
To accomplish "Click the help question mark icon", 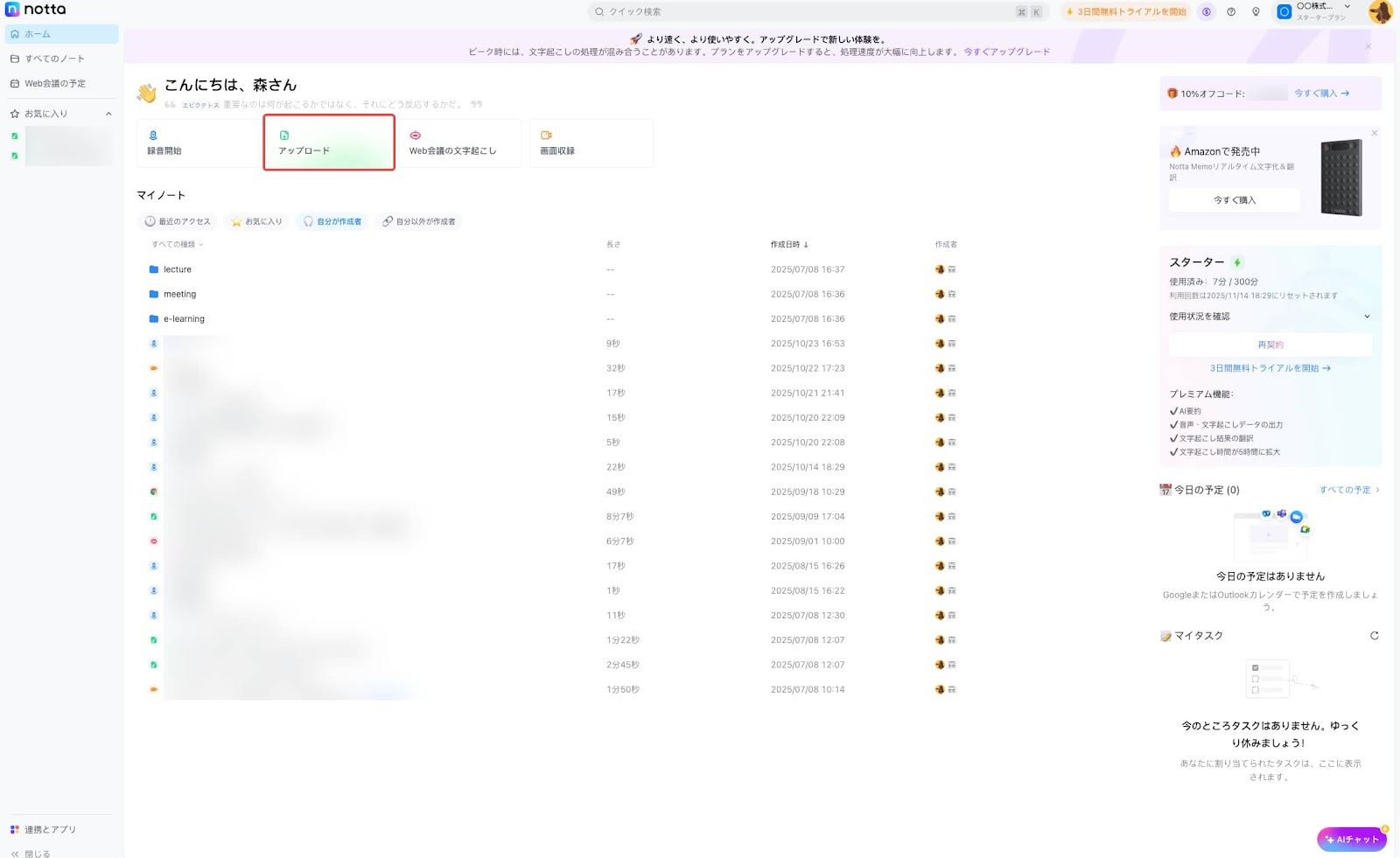I will click(x=1231, y=12).
